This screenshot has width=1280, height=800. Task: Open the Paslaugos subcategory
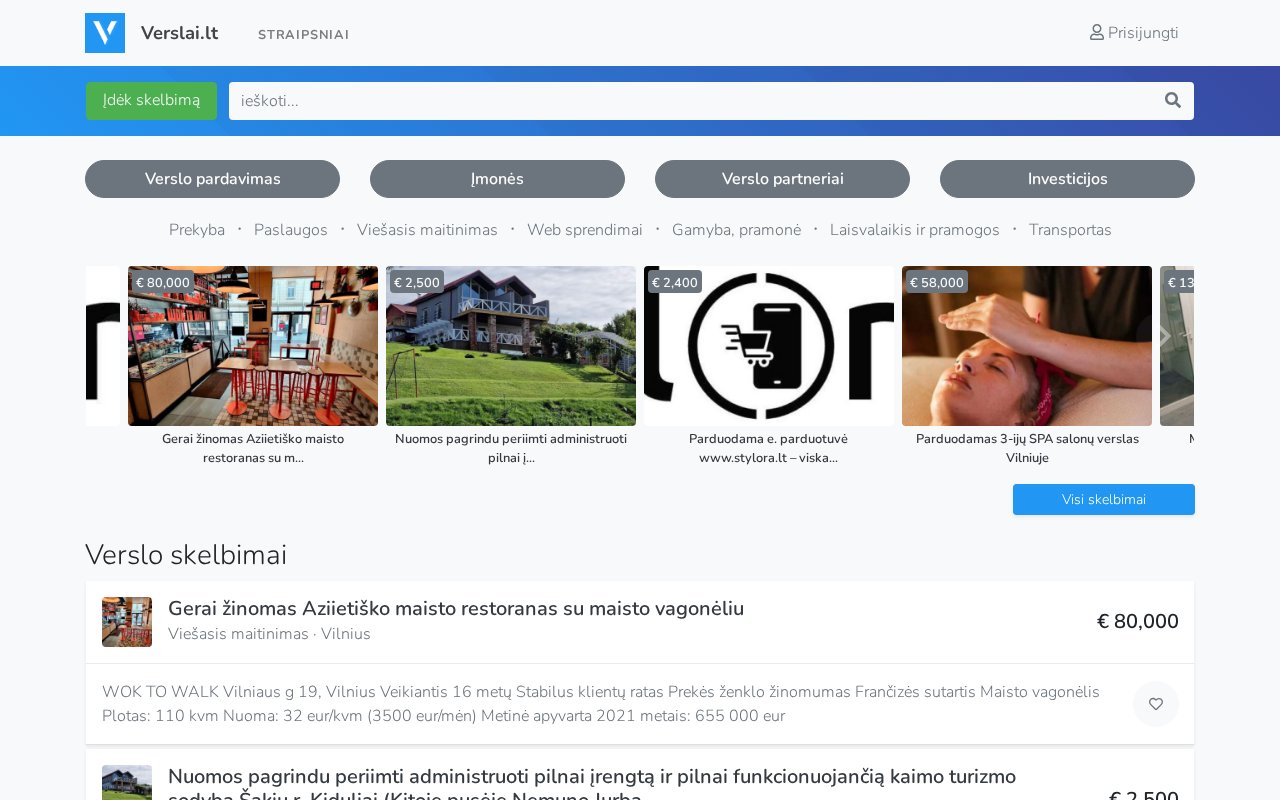[x=291, y=230]
